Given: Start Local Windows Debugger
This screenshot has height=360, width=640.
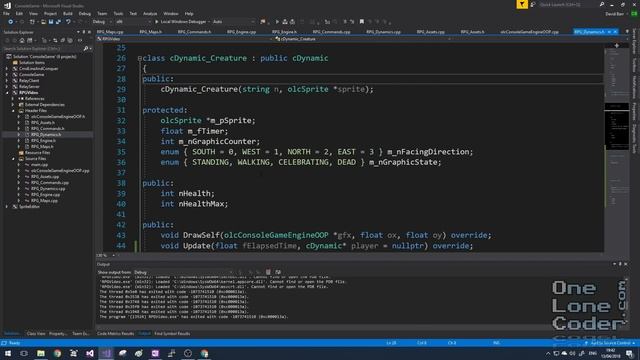Looking at the screenshot, I should (x=180, y=22).
